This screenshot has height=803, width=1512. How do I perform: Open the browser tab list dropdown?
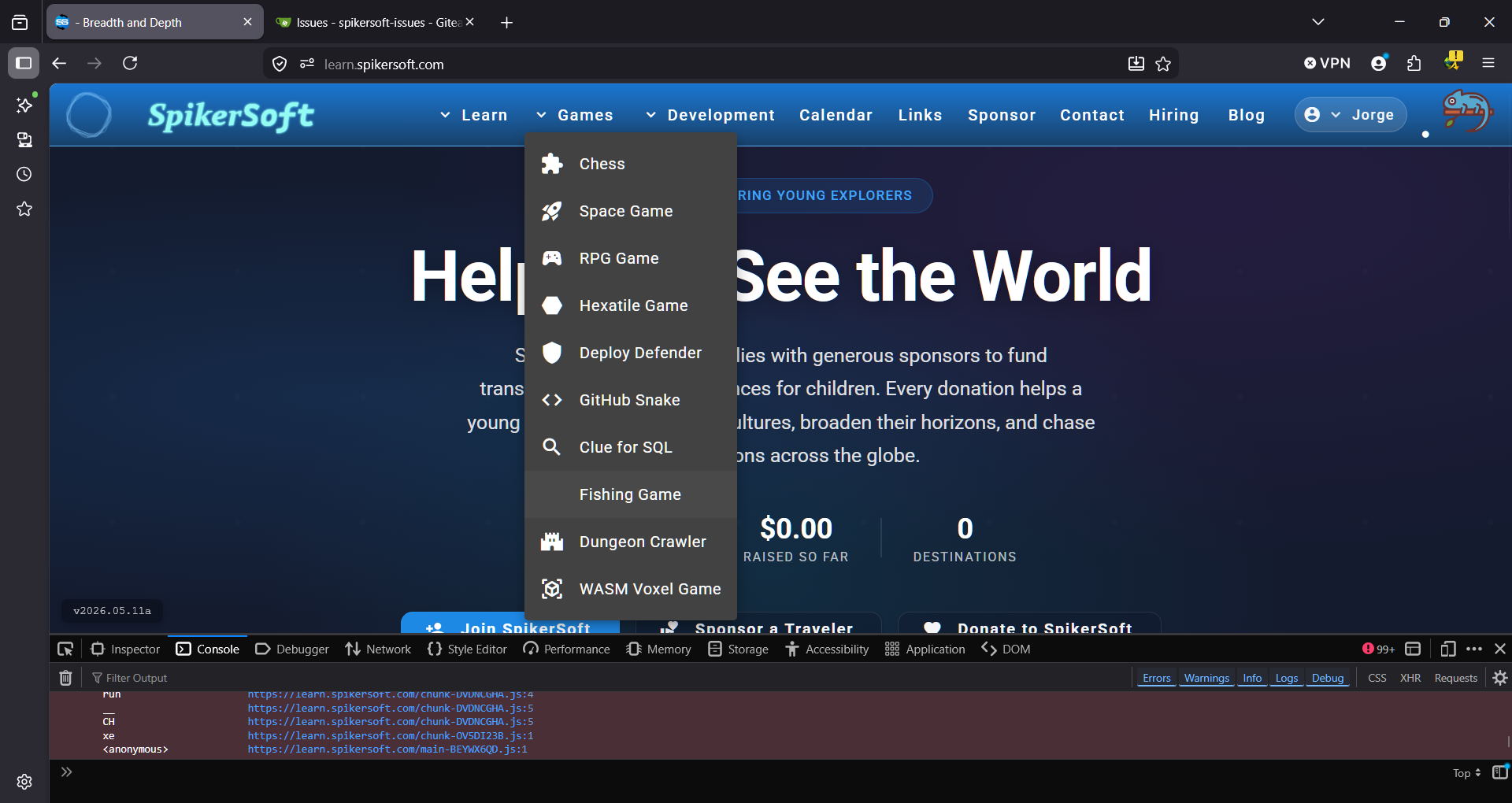1318,22
